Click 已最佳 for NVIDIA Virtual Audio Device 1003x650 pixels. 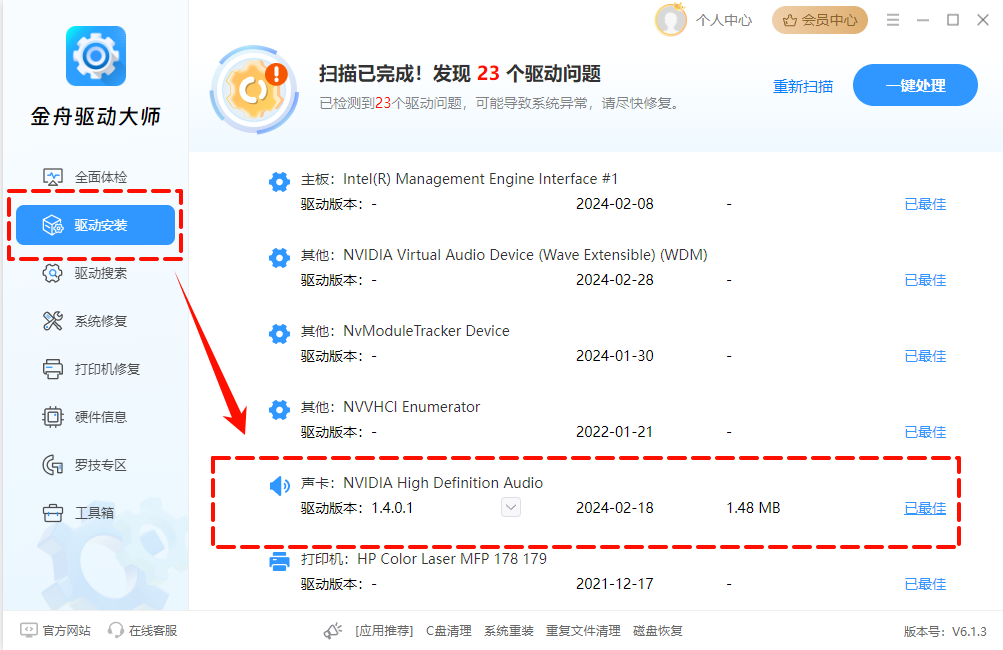[x=925, y=280]
